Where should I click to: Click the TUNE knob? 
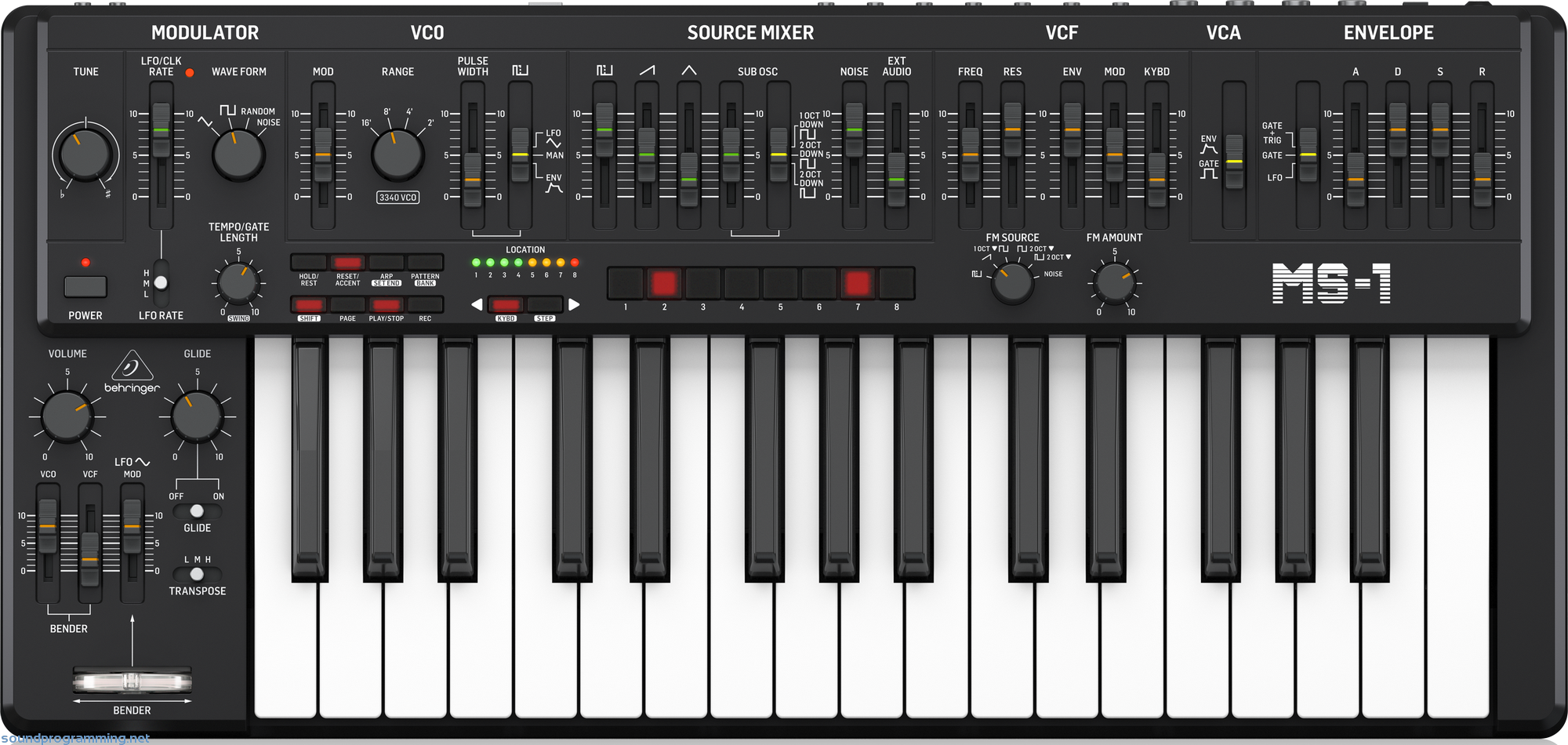click(x=84, y=153)
